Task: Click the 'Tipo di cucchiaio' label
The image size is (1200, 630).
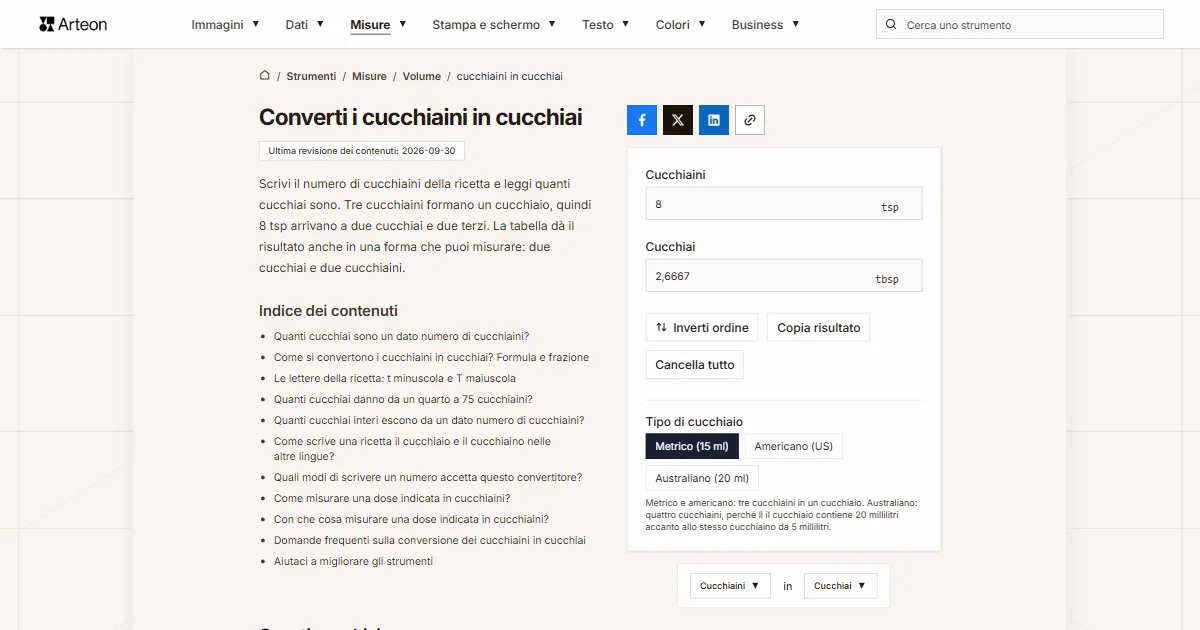Action: pos(694,422)
